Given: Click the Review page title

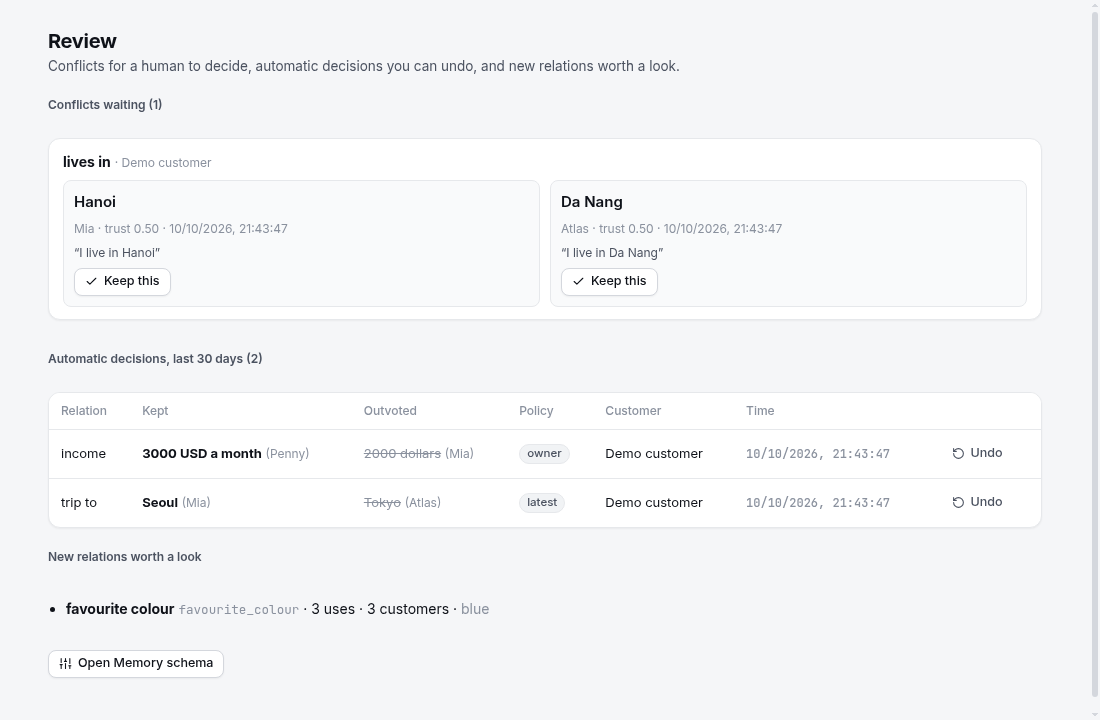Looking at the screenshot, I should [x=82, y=41].
